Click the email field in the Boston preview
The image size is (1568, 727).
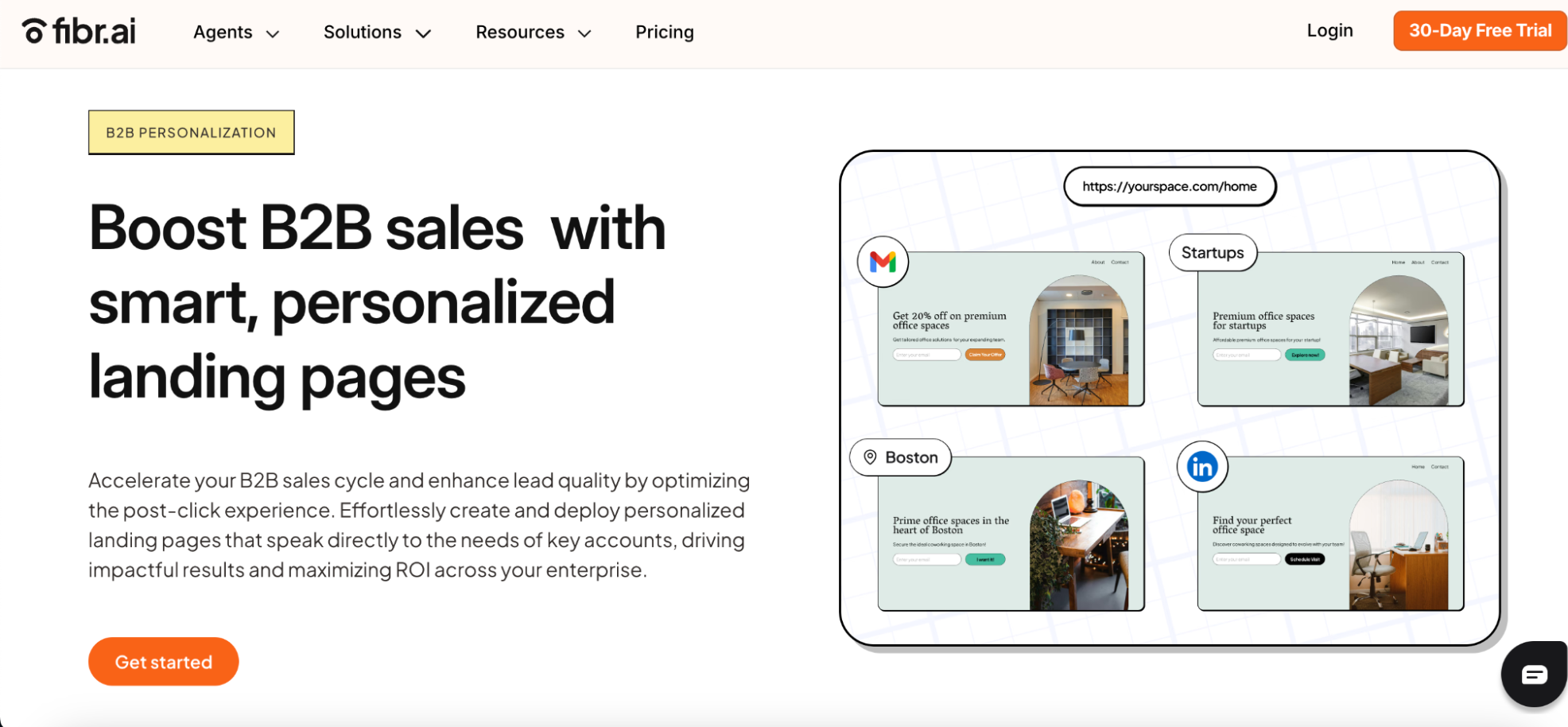(x=927, y=559)
